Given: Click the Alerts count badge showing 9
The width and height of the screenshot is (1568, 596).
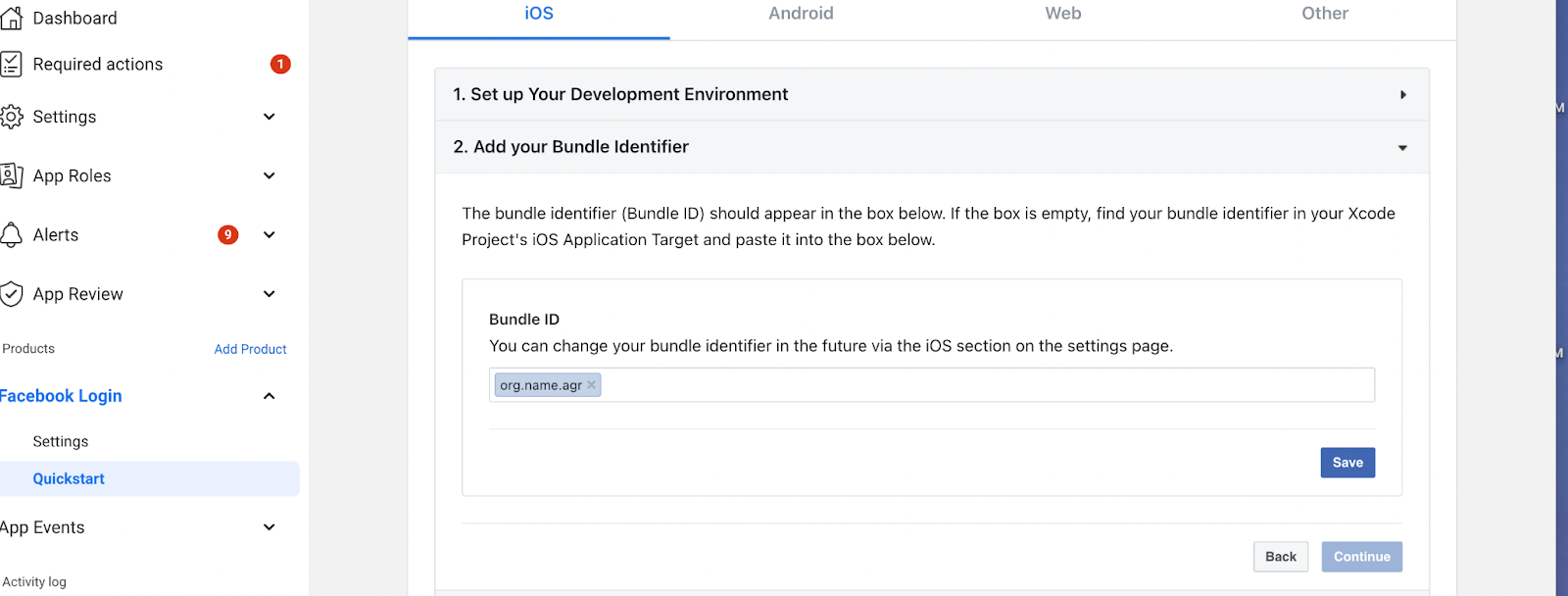Looking at the screenshot, I should point(228,234).
